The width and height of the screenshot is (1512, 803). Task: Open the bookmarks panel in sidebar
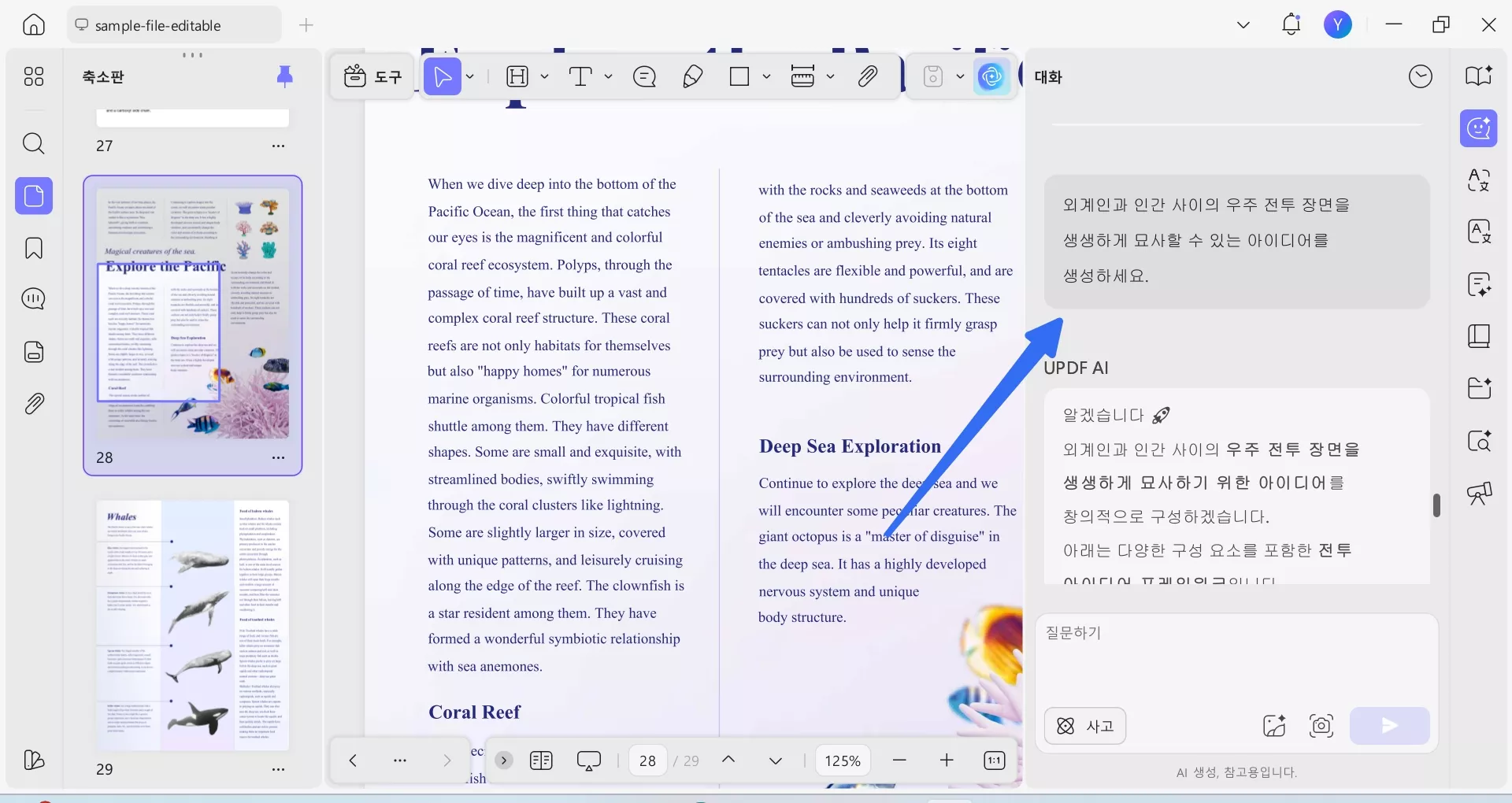click(x=34, y=248)
